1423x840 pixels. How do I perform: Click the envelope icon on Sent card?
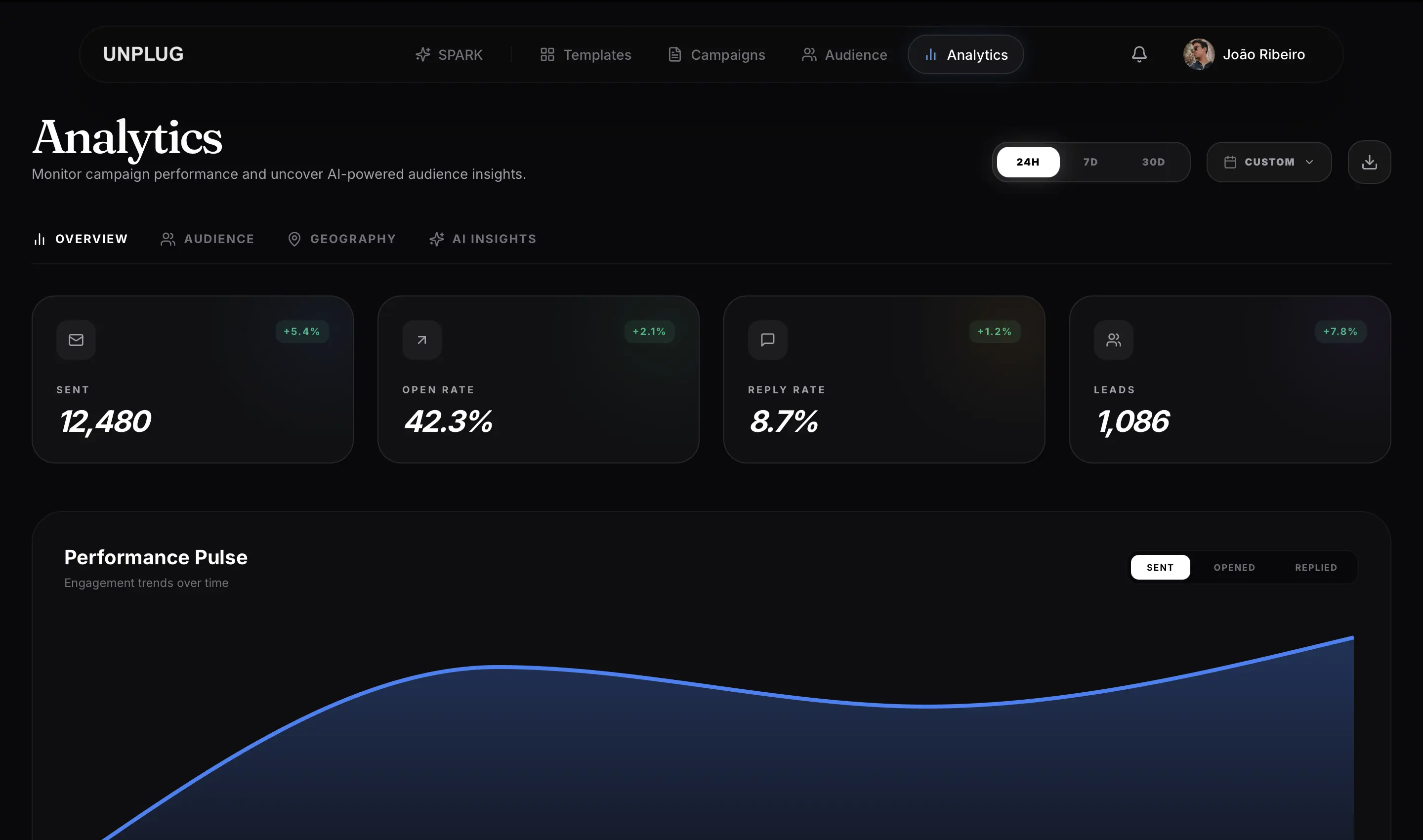pos(76,339)
